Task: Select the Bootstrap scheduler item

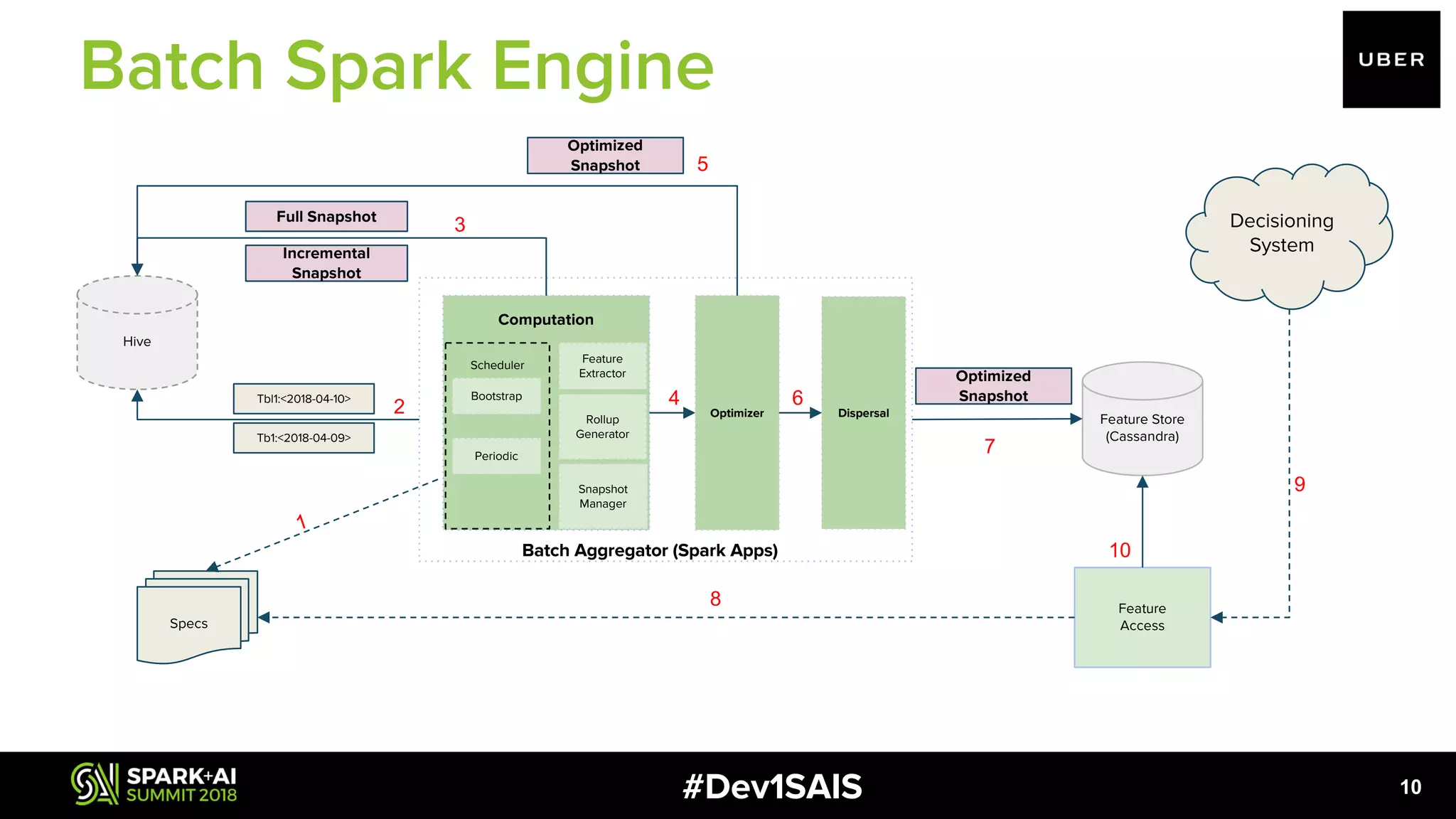Action: [496, 396]
